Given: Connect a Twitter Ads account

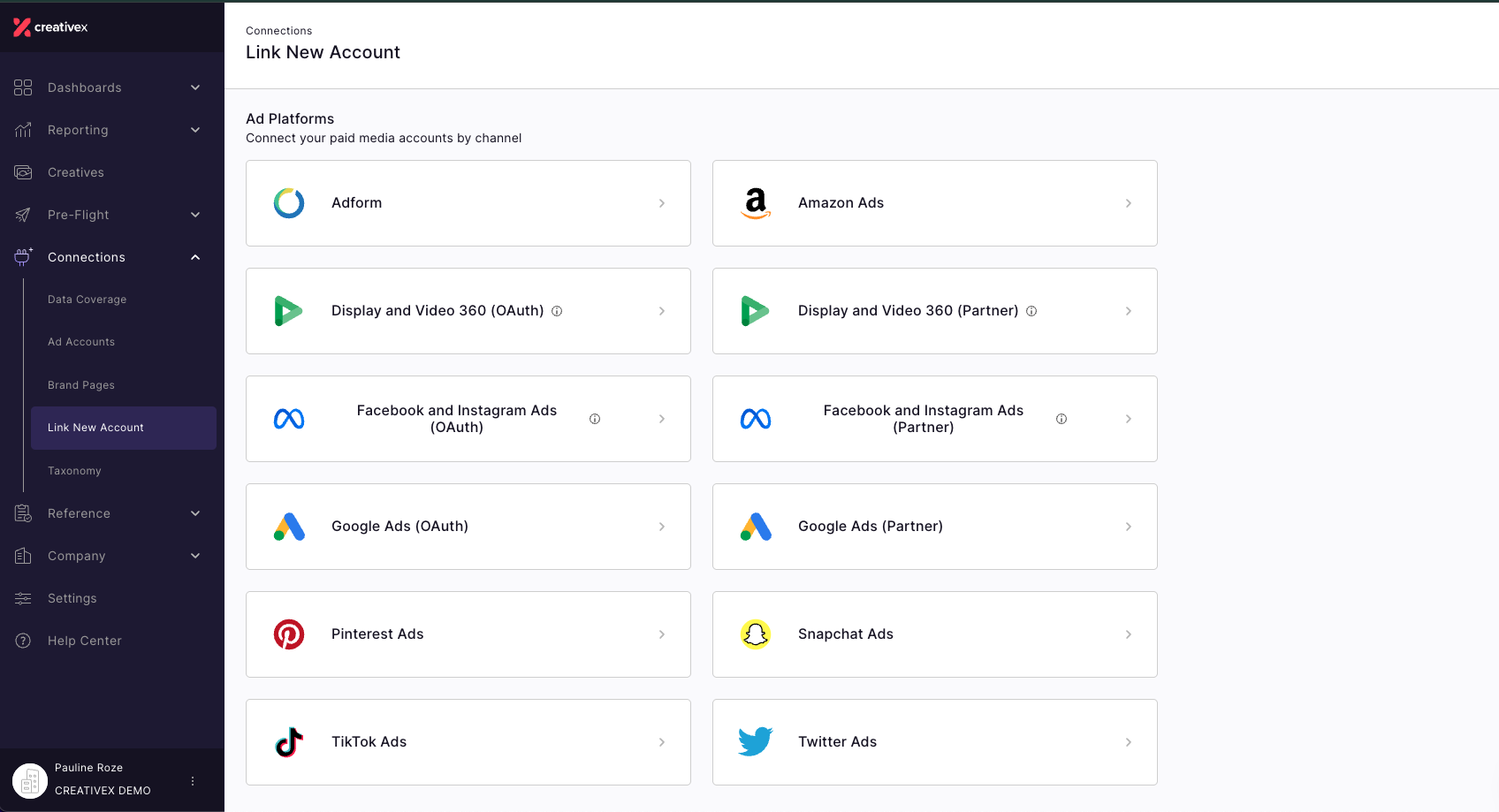Looking at the screenshot, I should coord(935,742).
